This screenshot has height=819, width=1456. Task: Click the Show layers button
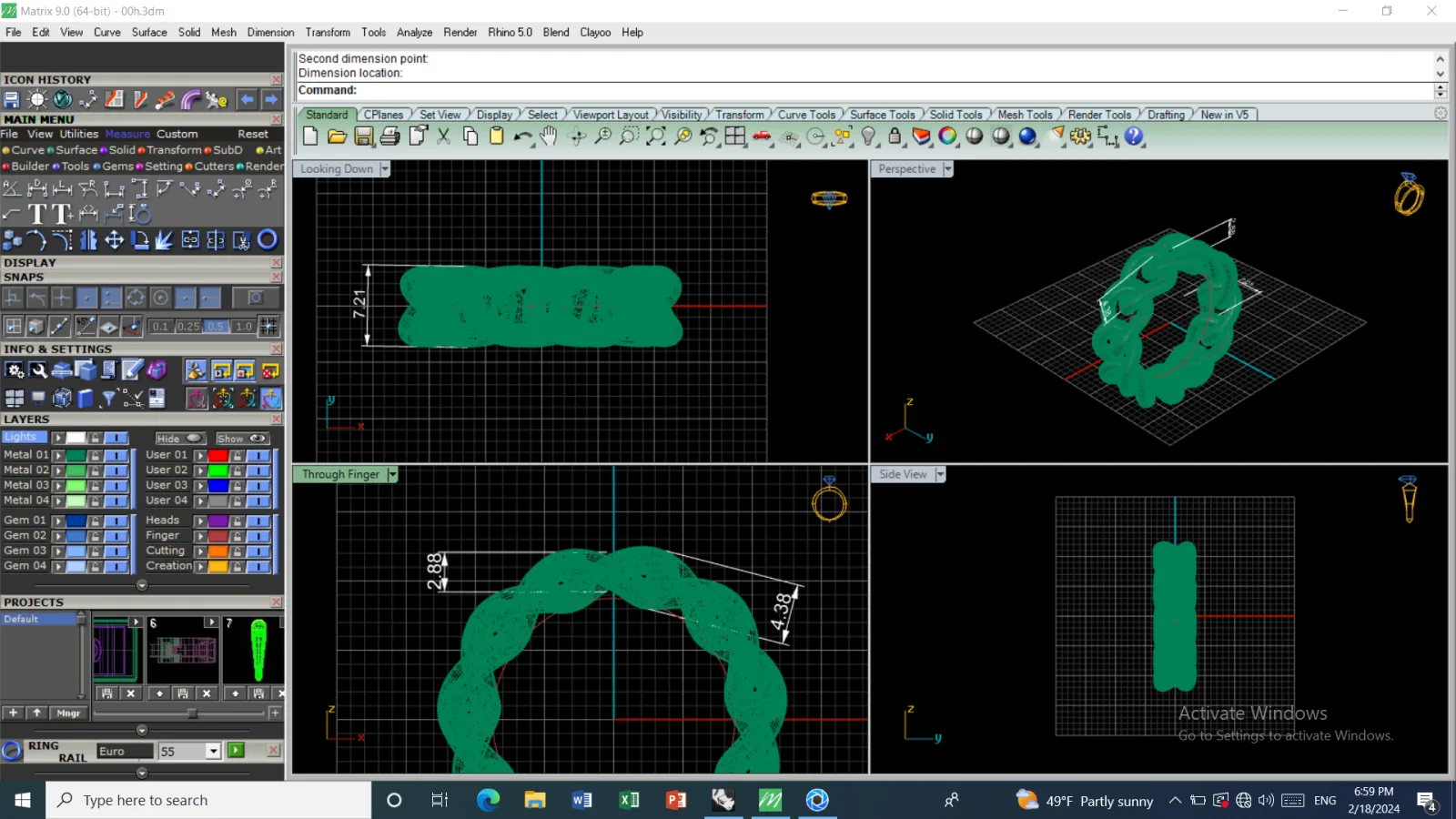pos(241,438)
